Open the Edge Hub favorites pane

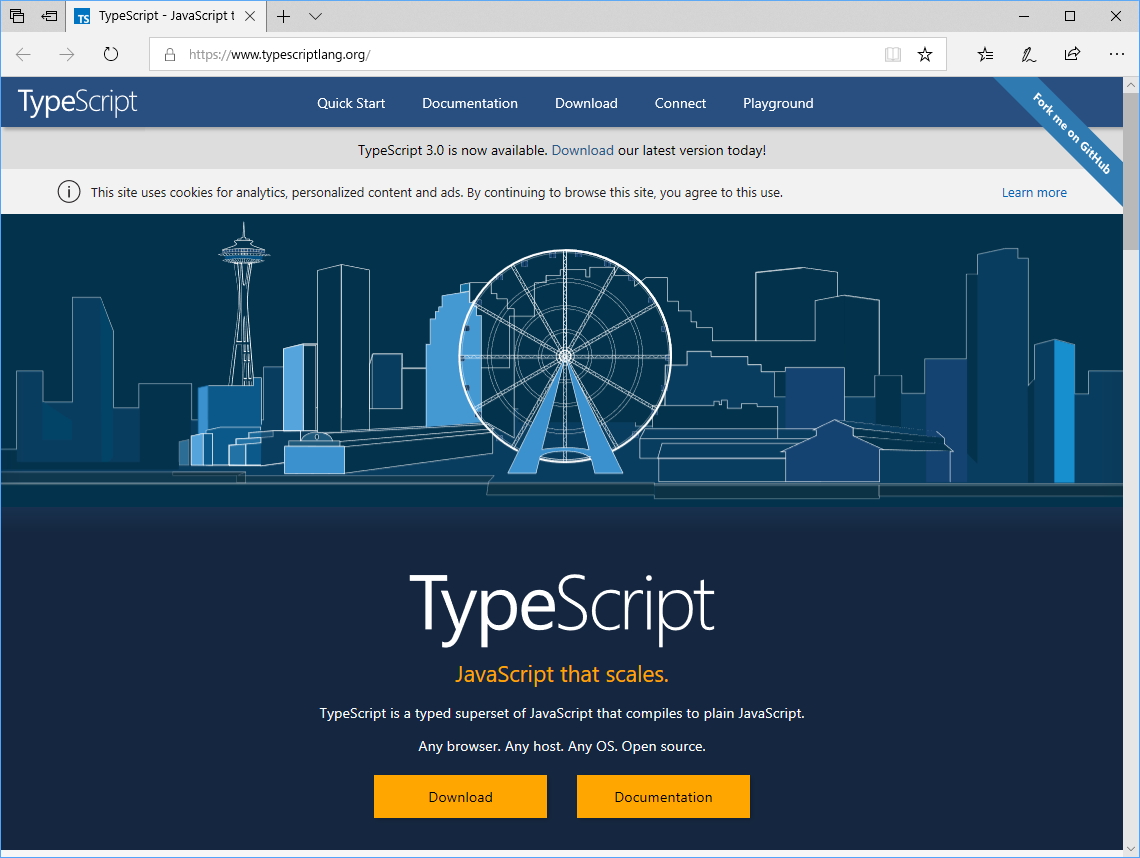coord(985,54)
